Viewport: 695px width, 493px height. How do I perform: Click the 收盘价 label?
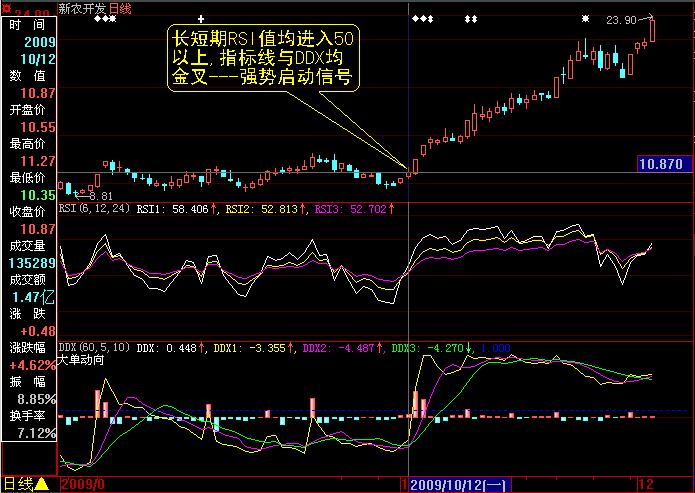27,212
